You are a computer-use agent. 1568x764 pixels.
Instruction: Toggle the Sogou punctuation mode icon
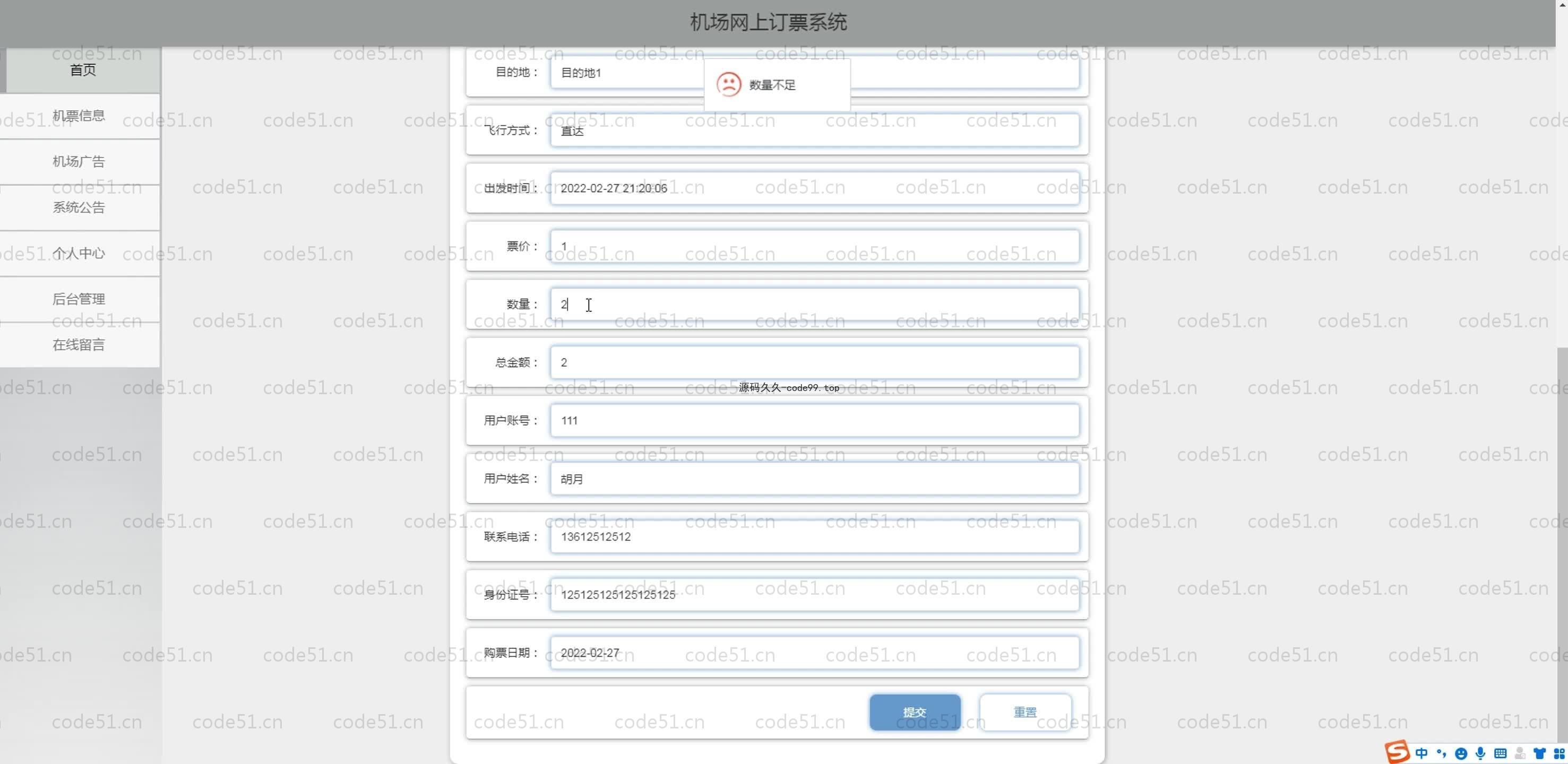coord(1441,754)
